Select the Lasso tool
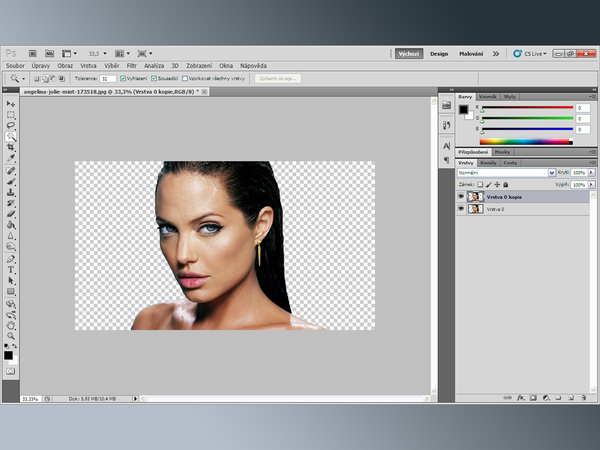Image resolution: width=600 pixels, height=450 pixels. click(x=11, y=126)
